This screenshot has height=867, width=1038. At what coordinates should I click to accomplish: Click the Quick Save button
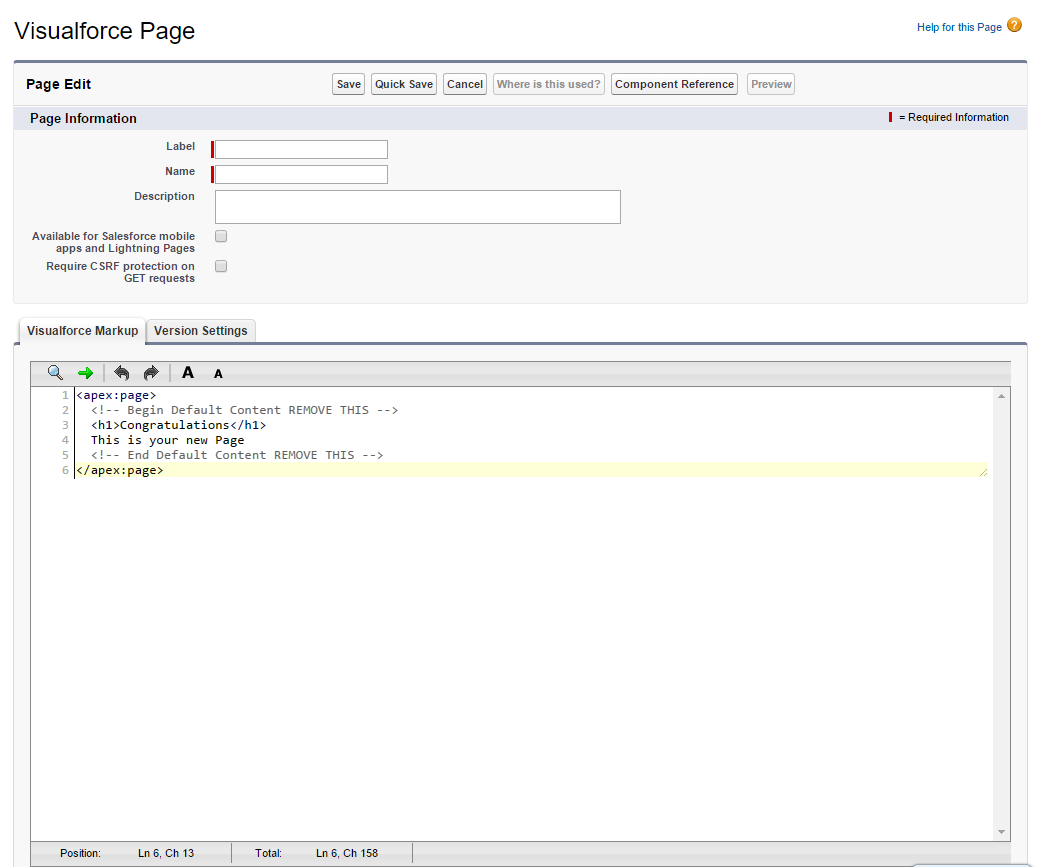click(x=404, y=85)
